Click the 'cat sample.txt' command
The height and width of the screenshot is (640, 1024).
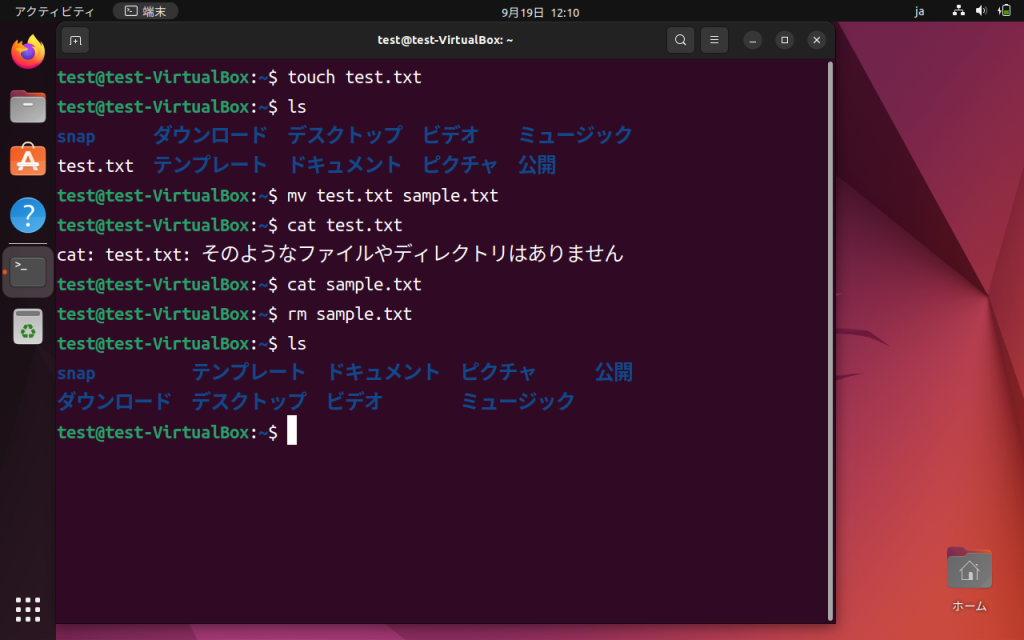pos(355,284)
